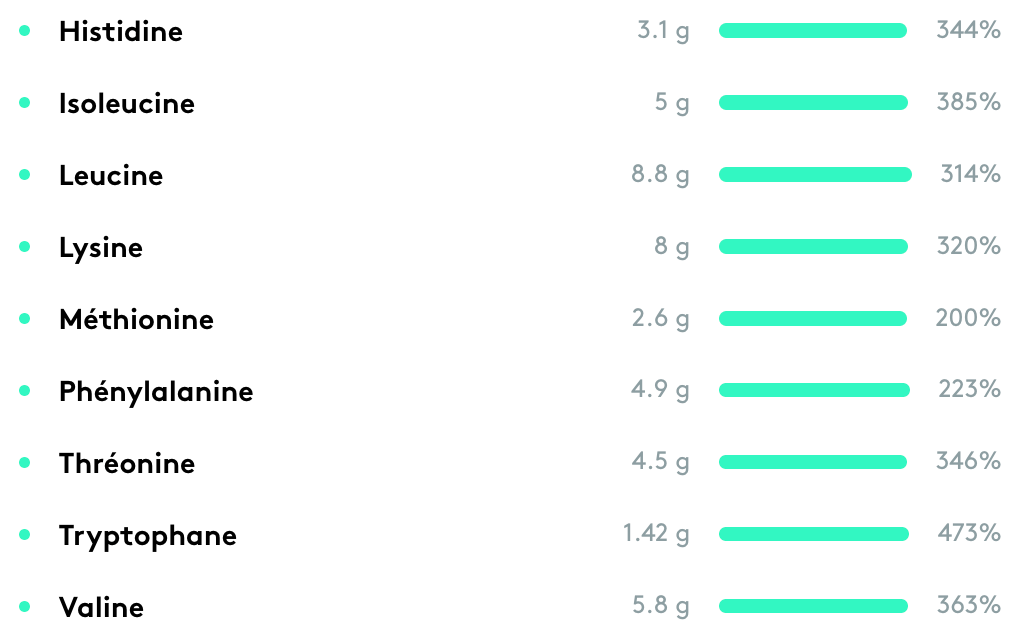Select the bullet dot beside Phénylalanine
The height and width of the screenshot is (636, 1014).
tap(24, 391)
